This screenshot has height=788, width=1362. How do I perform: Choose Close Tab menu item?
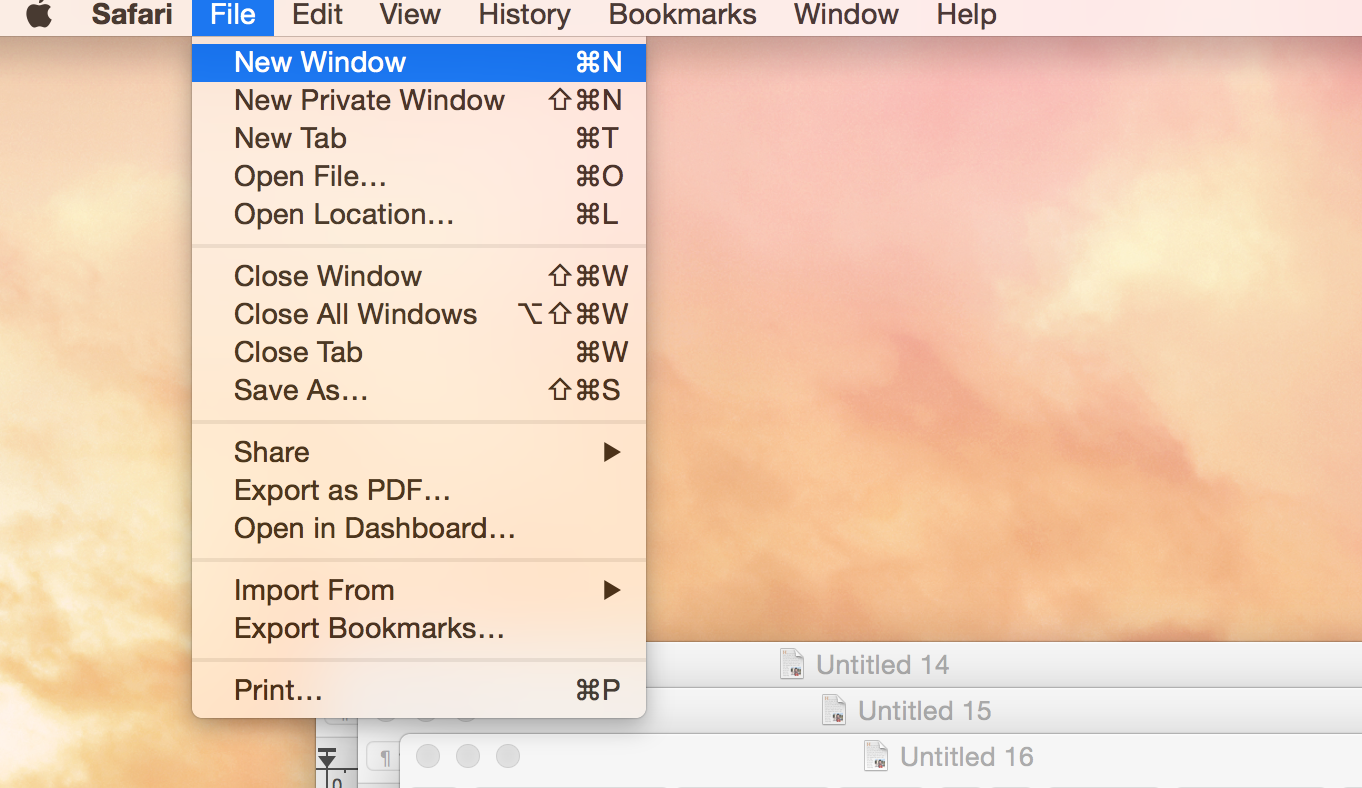point(419,352)
